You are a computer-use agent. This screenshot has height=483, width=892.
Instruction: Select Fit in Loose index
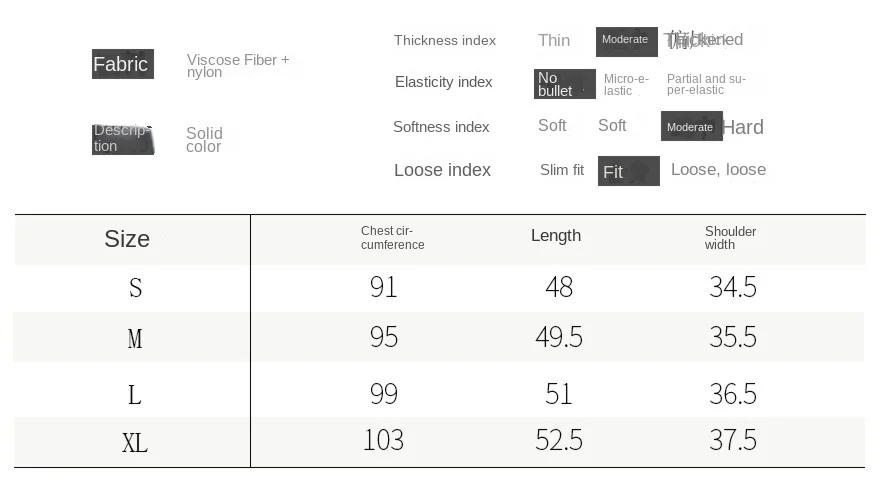pyautogui.click(x=629, y=171)
